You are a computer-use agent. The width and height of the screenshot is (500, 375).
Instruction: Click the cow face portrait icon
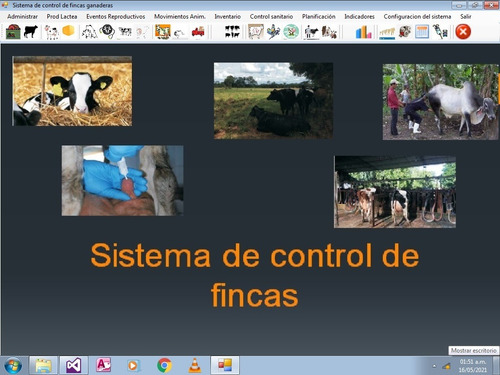click(x=405, y=32)
